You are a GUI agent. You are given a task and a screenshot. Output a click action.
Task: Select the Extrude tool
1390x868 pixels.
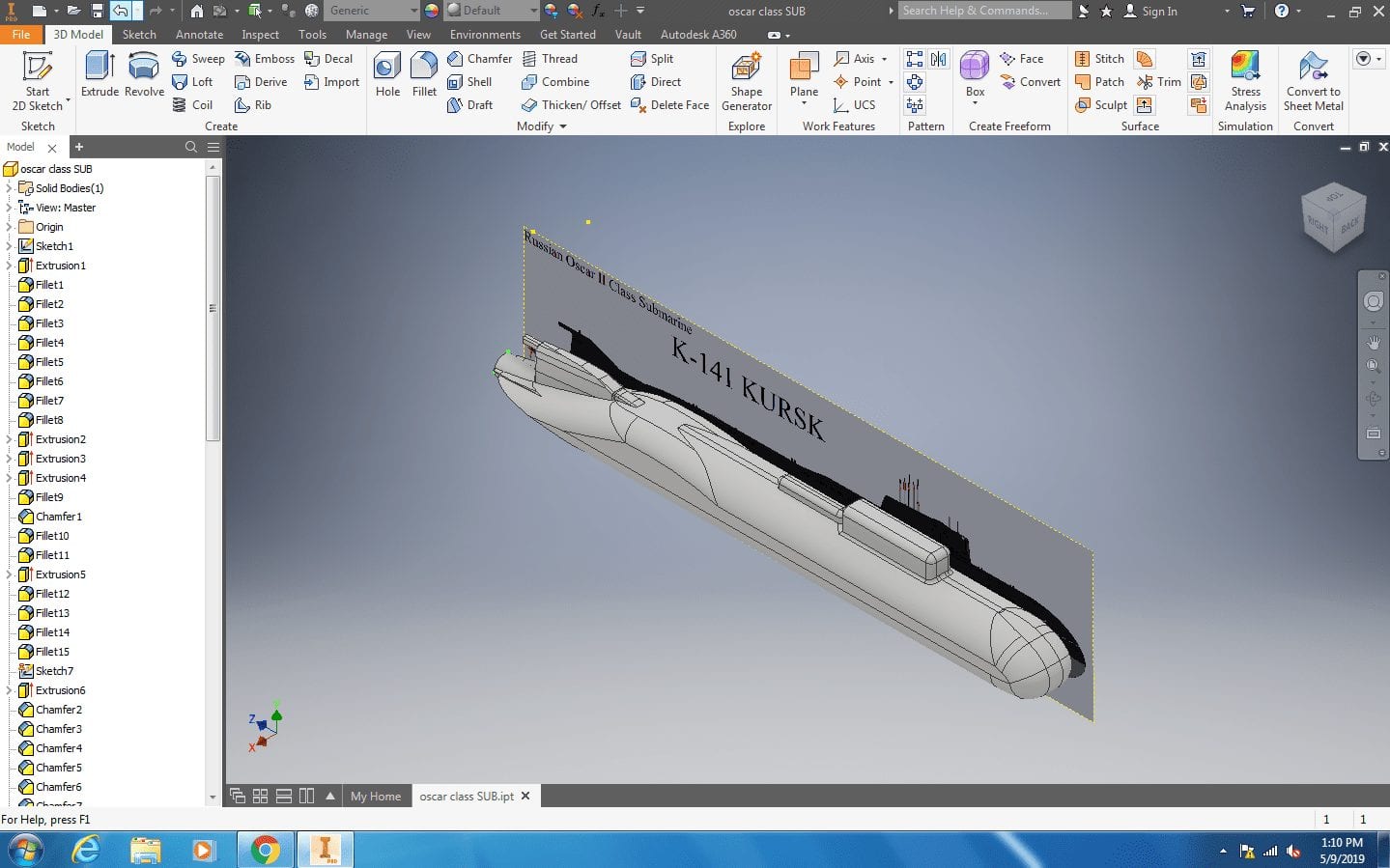[99, 74]
